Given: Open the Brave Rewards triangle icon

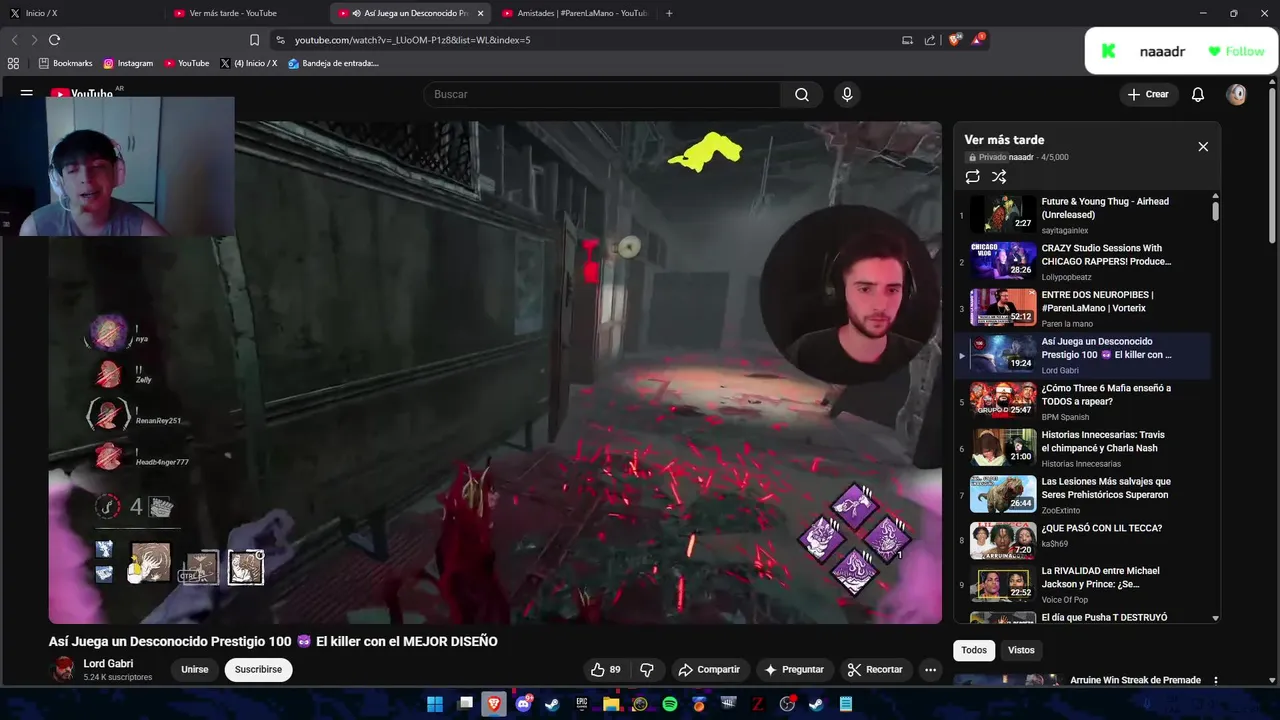Looking at the screenshot, I should (x=978, y=40).
